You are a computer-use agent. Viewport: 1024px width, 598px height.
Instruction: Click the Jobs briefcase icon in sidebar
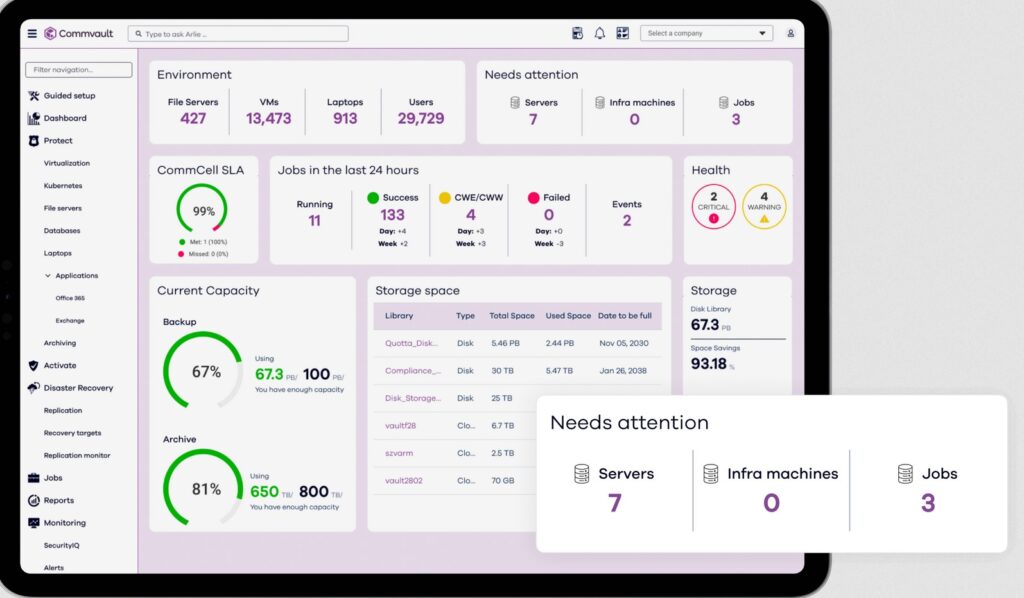pyautogui.click(x=34, y=478)
